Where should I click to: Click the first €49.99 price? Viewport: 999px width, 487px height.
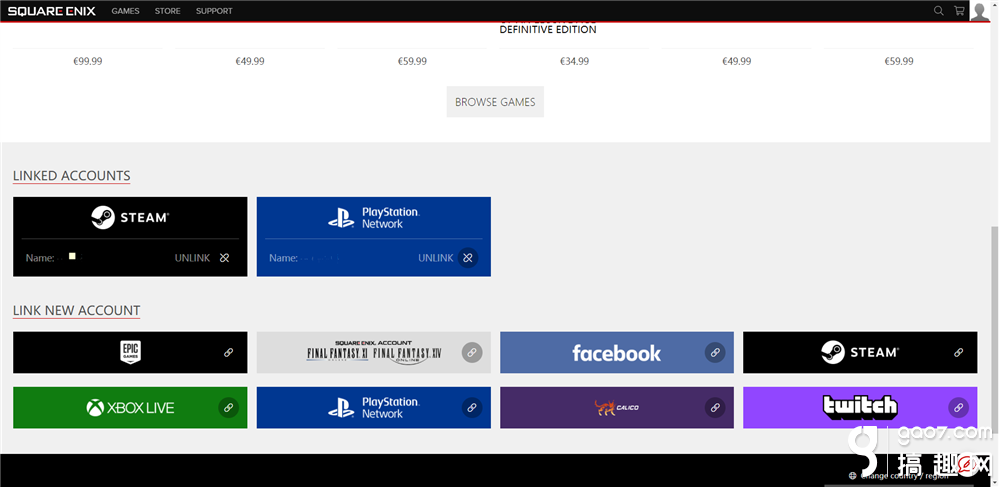[250, 62]
